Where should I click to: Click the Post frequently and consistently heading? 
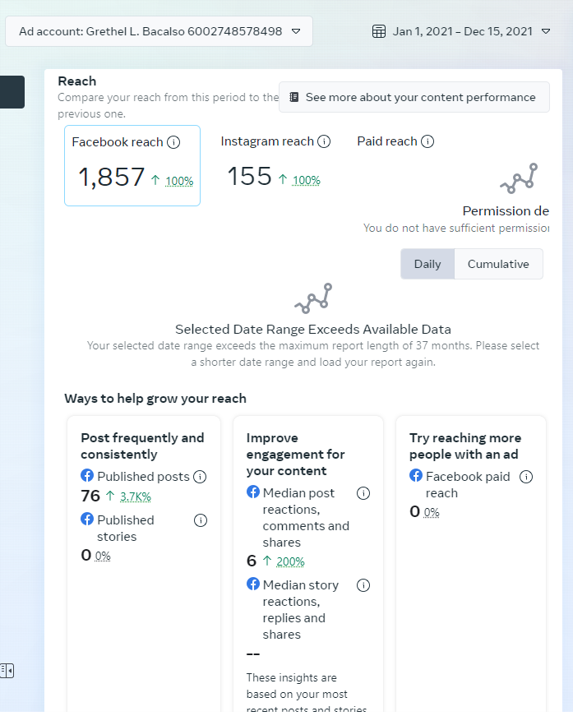click(143, 446)
